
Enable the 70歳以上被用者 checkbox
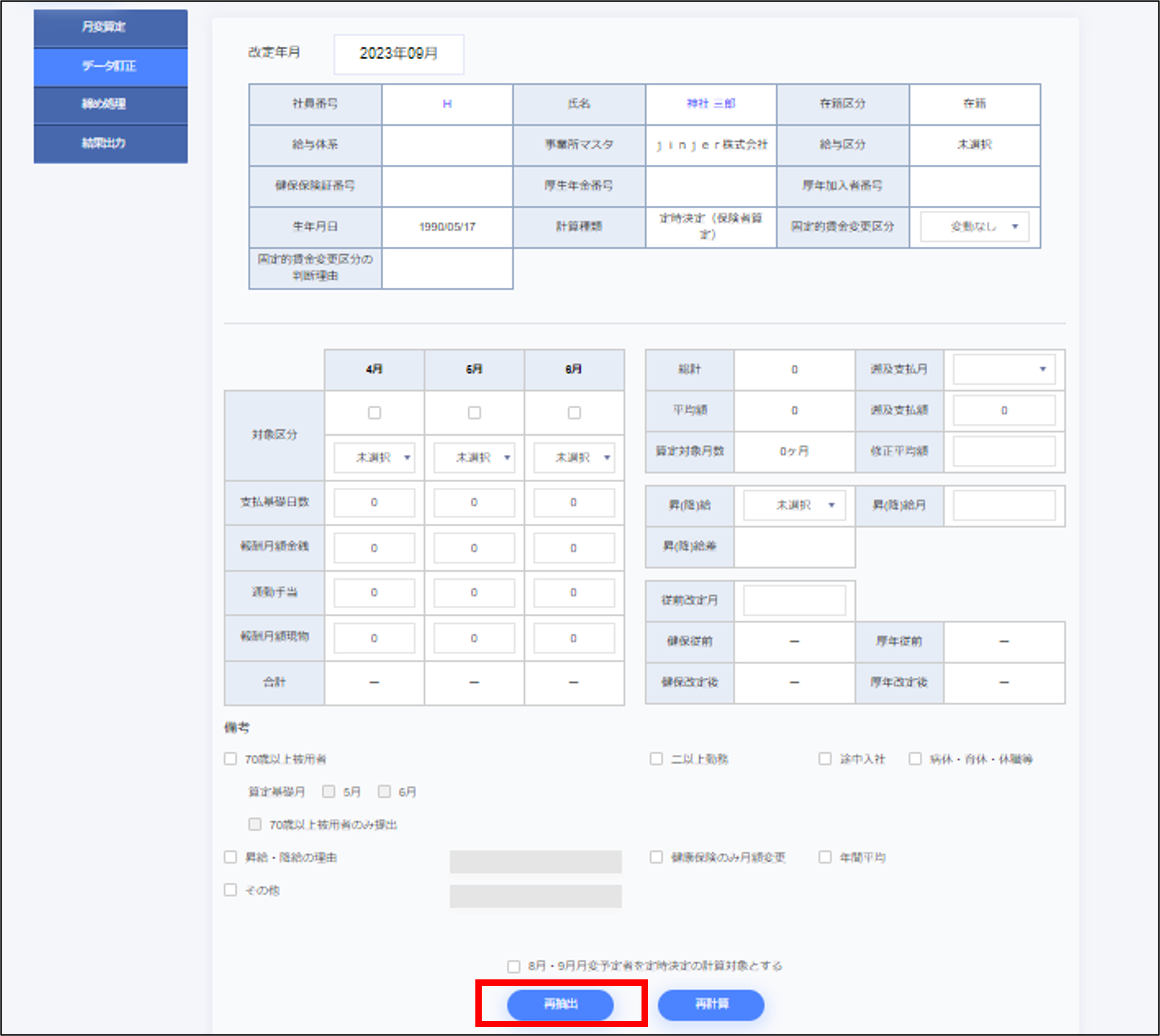[x=230, y=759]
